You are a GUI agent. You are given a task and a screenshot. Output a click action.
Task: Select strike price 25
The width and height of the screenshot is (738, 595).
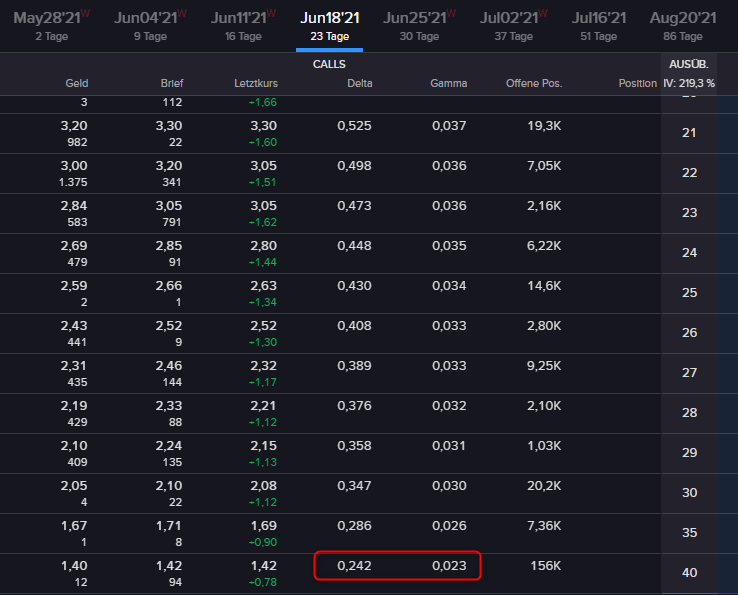[689, 293]
